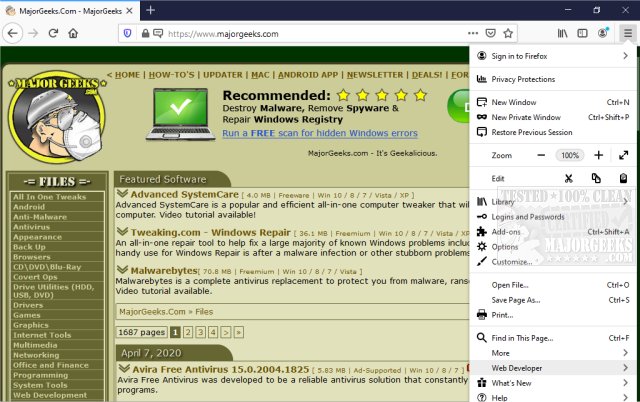Open the HOW-TO'S navigation link
Viewport: 640px width, 402px height.
(171, 75)
